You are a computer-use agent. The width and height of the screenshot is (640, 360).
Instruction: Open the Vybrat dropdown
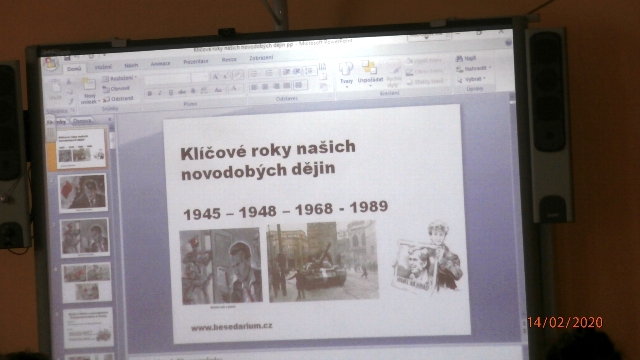[471, 79]
